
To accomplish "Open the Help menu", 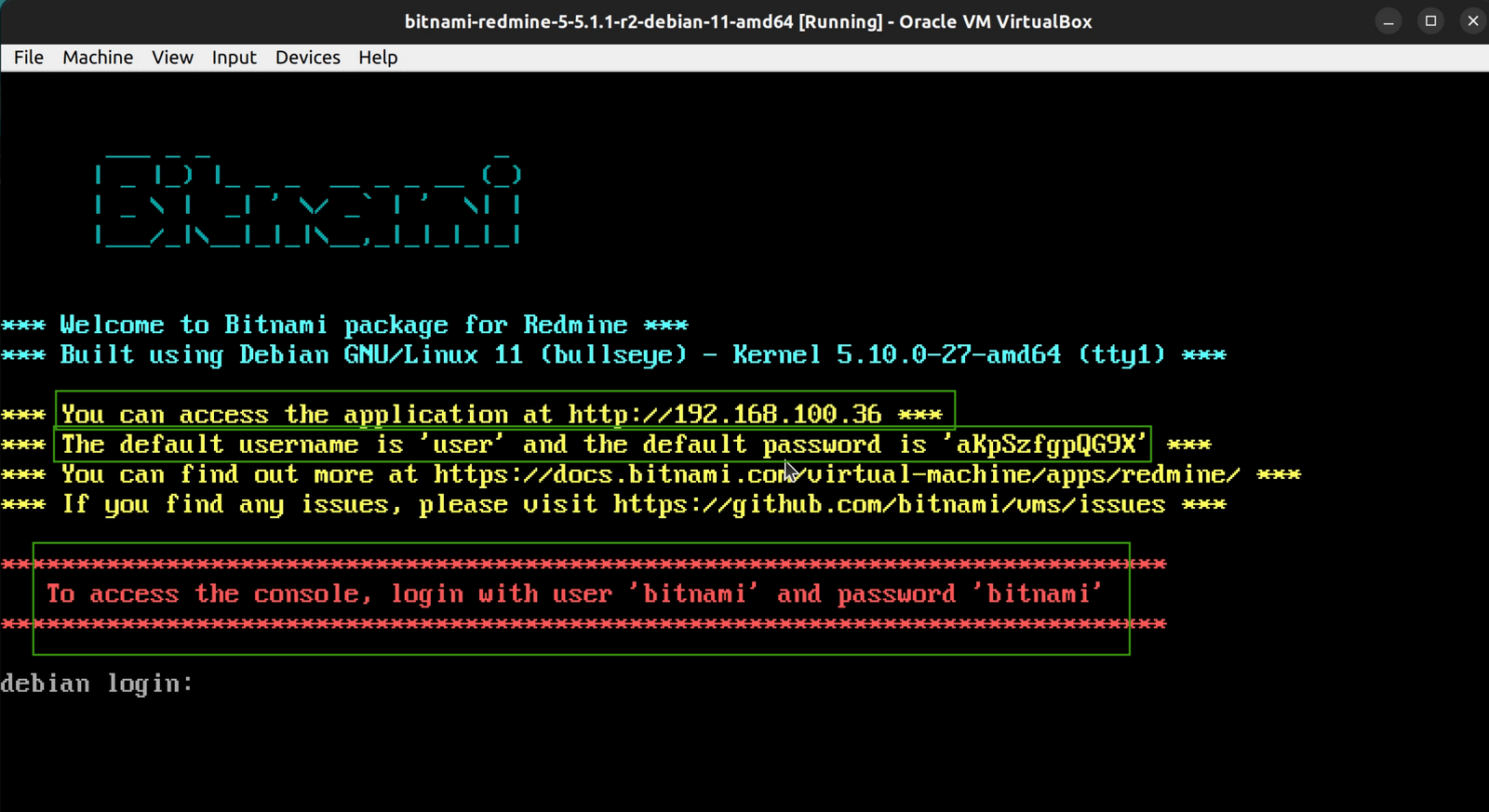I will [x=378, y=58].
